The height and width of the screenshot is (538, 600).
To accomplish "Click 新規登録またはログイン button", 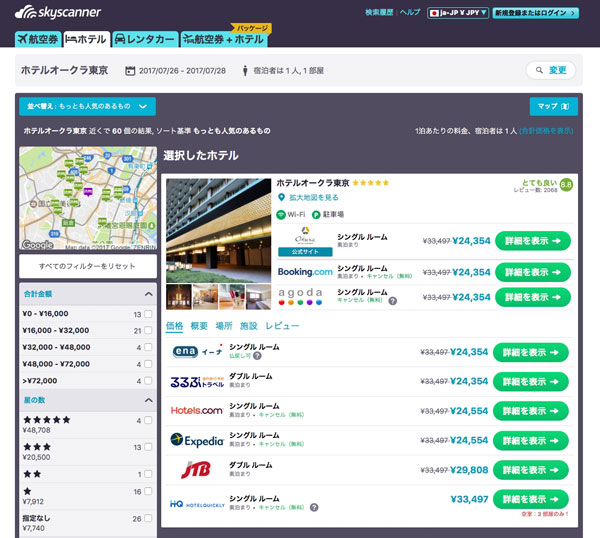I will [536, 13].
